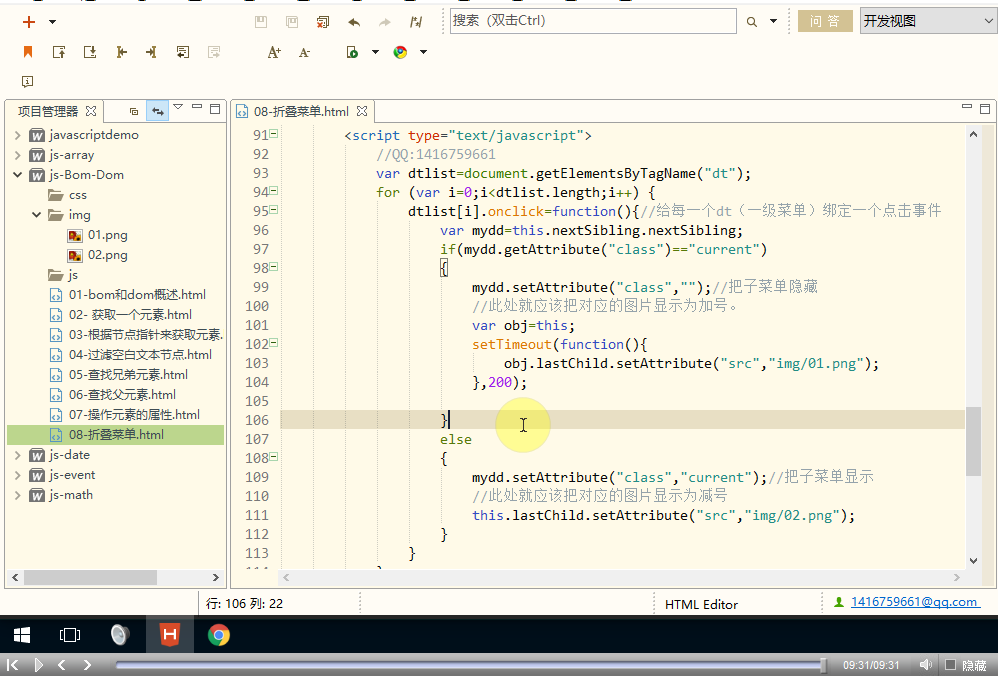The width and height of the screenshot is (998, 676).
Task: Open the 开发视图 view dropdown
Action: pyautogui.click(x=927, y=21)
